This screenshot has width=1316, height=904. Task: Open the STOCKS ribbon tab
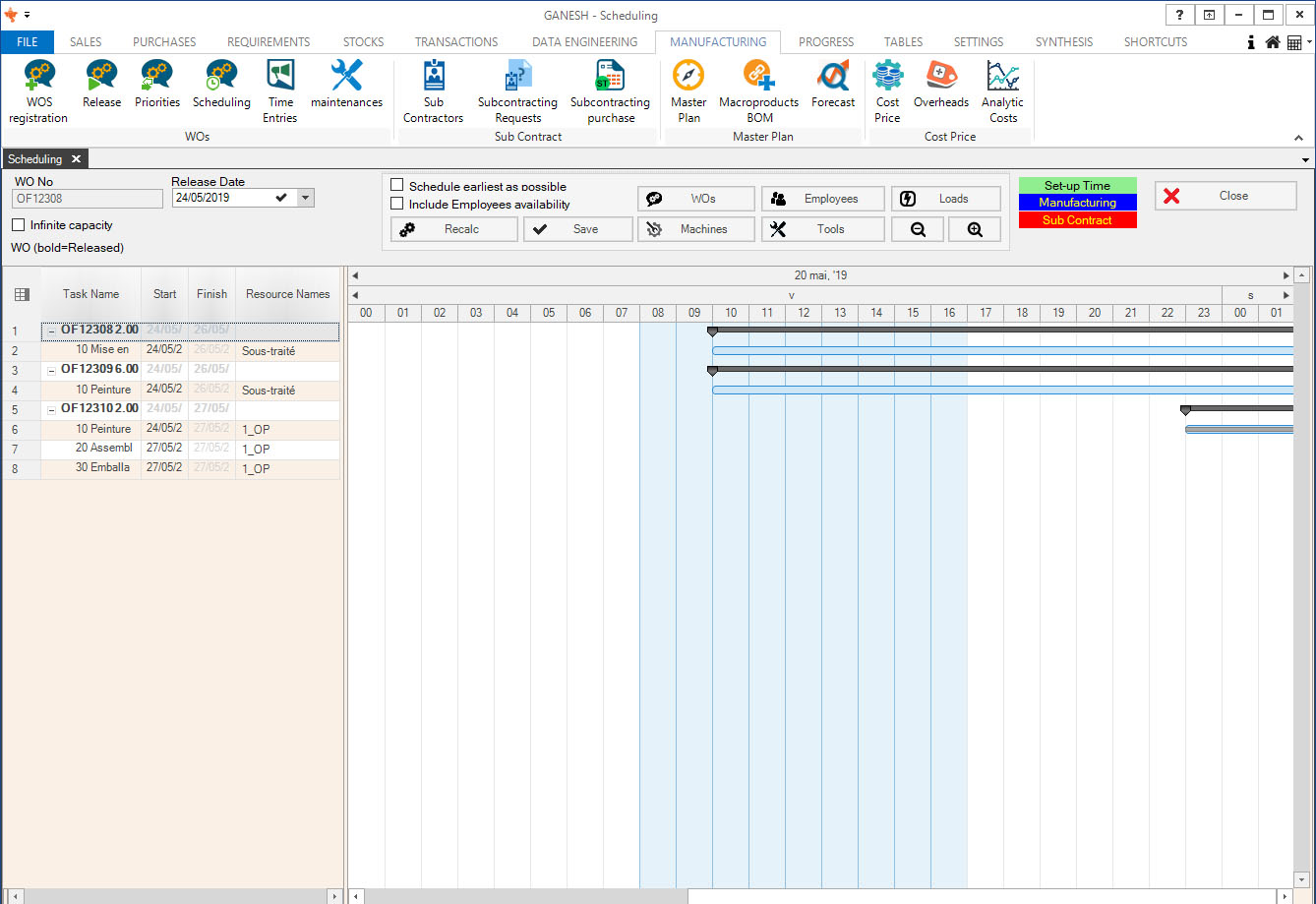coord(363,42)
